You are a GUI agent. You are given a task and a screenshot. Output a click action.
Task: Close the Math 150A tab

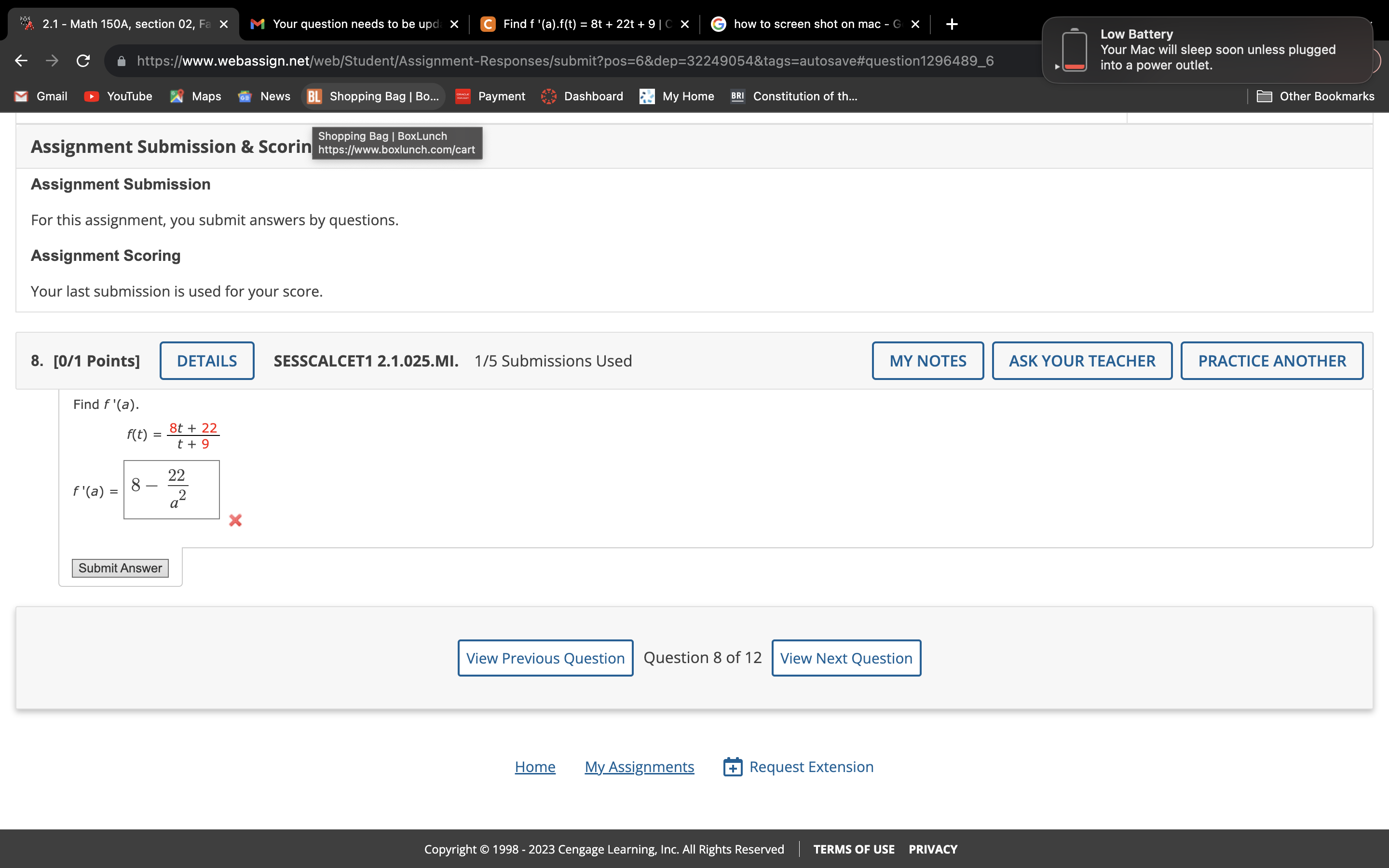pyautogui.click(x=224, y=24)
